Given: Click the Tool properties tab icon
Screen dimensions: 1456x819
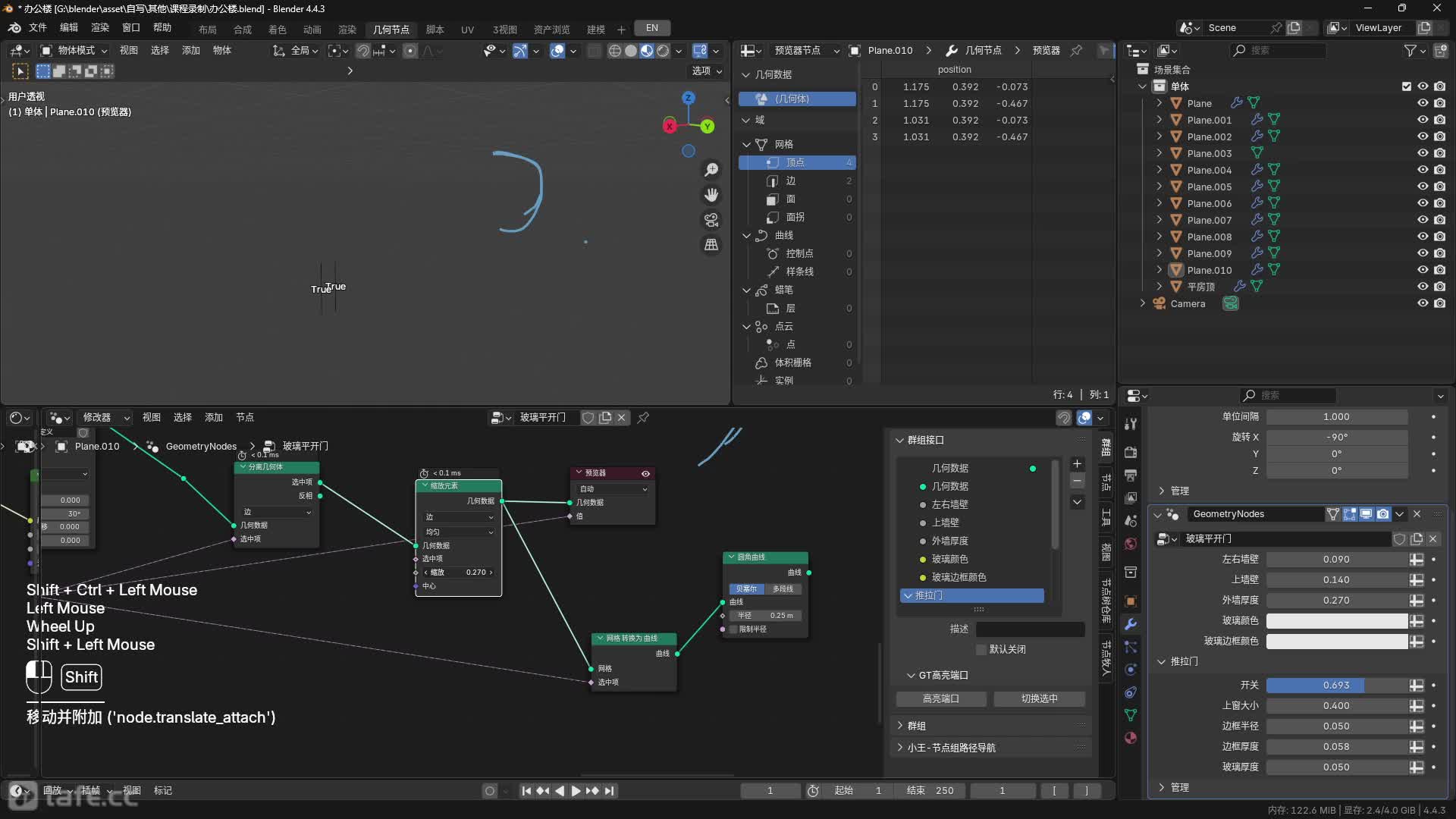Looking at the screenshot, I should pos(1131,424).
